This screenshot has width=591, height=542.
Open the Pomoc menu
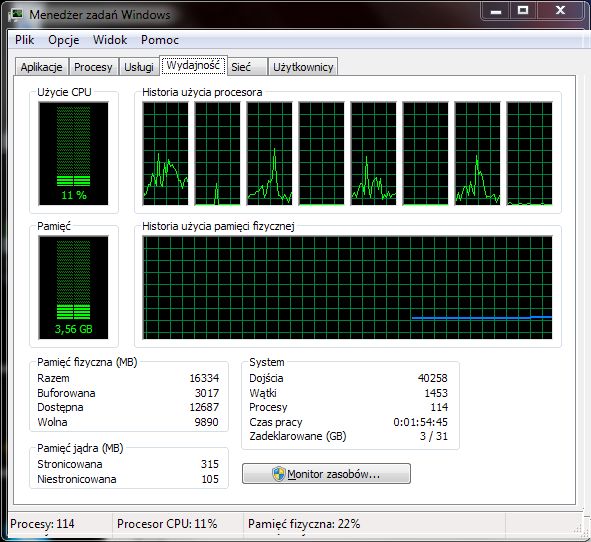[160, 40]
